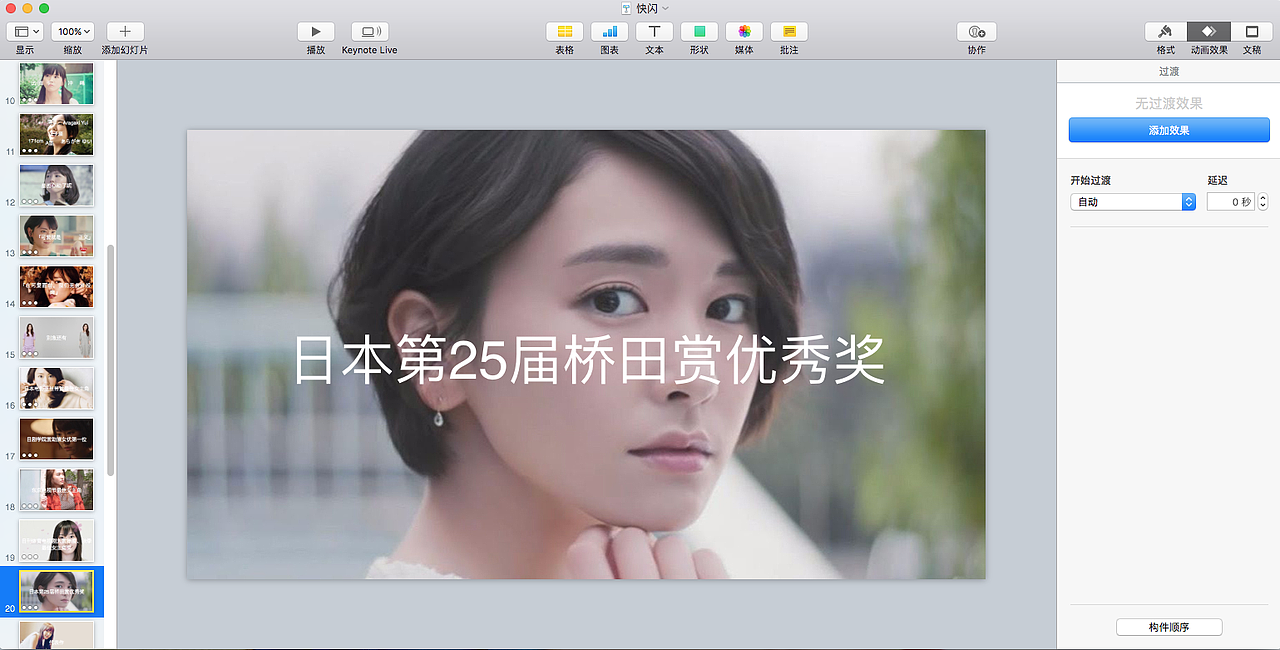Play the presentation with the 播放 button
Viewport: 1280px width, 650px height.
(x=315, y=31)
